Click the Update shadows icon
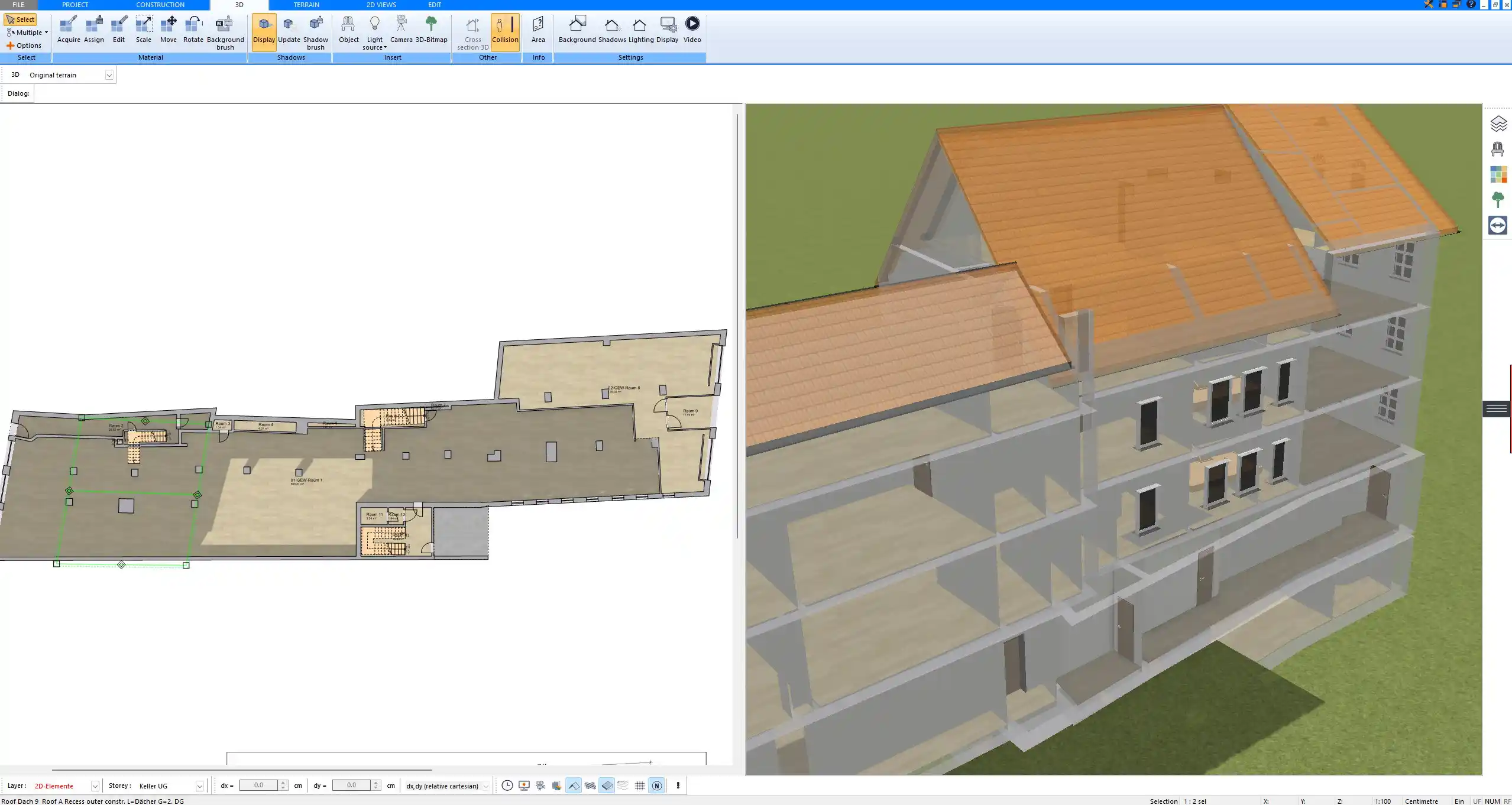The width and height of the screenshot is (1512, 805). [x=289, y=30]
